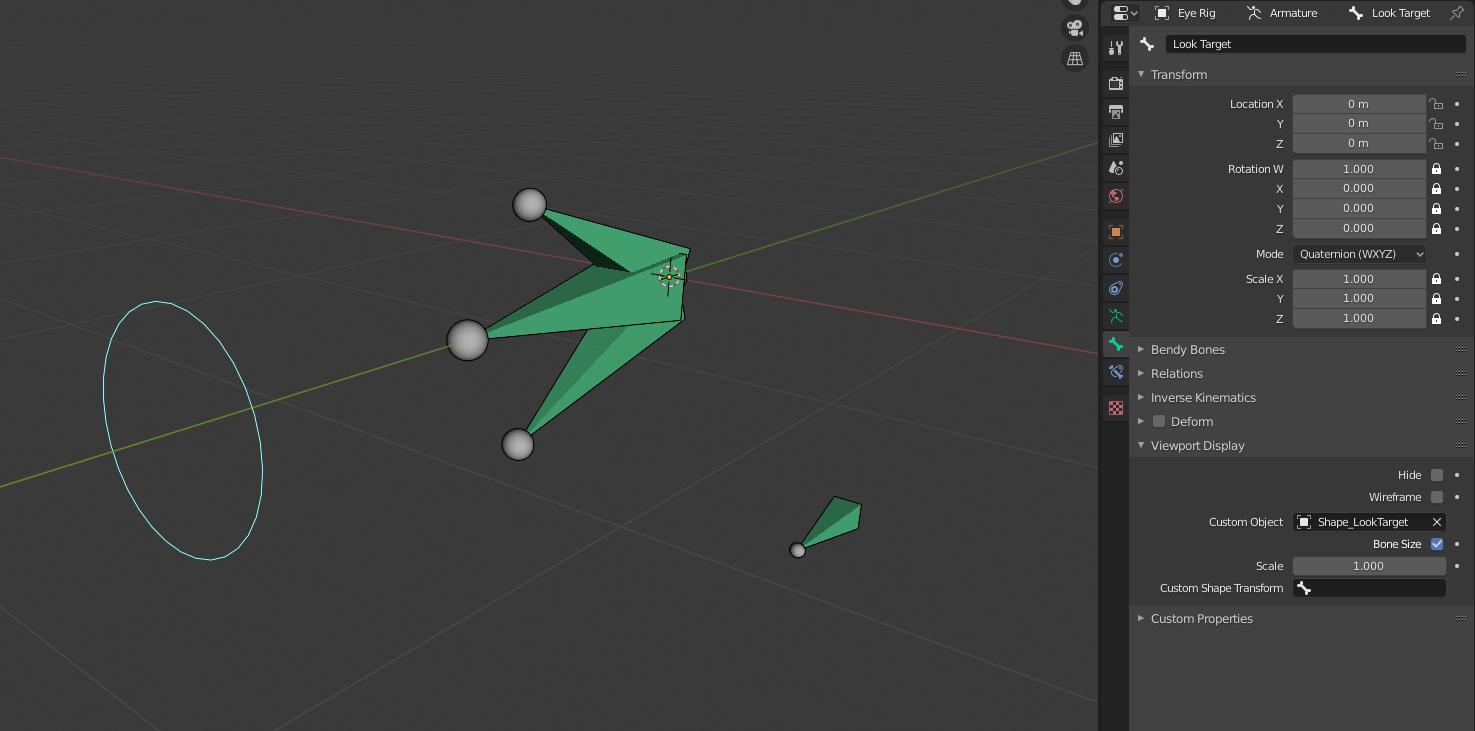Open the Texture properties tab
1475x731 pixels.
tap(1116, 408)
